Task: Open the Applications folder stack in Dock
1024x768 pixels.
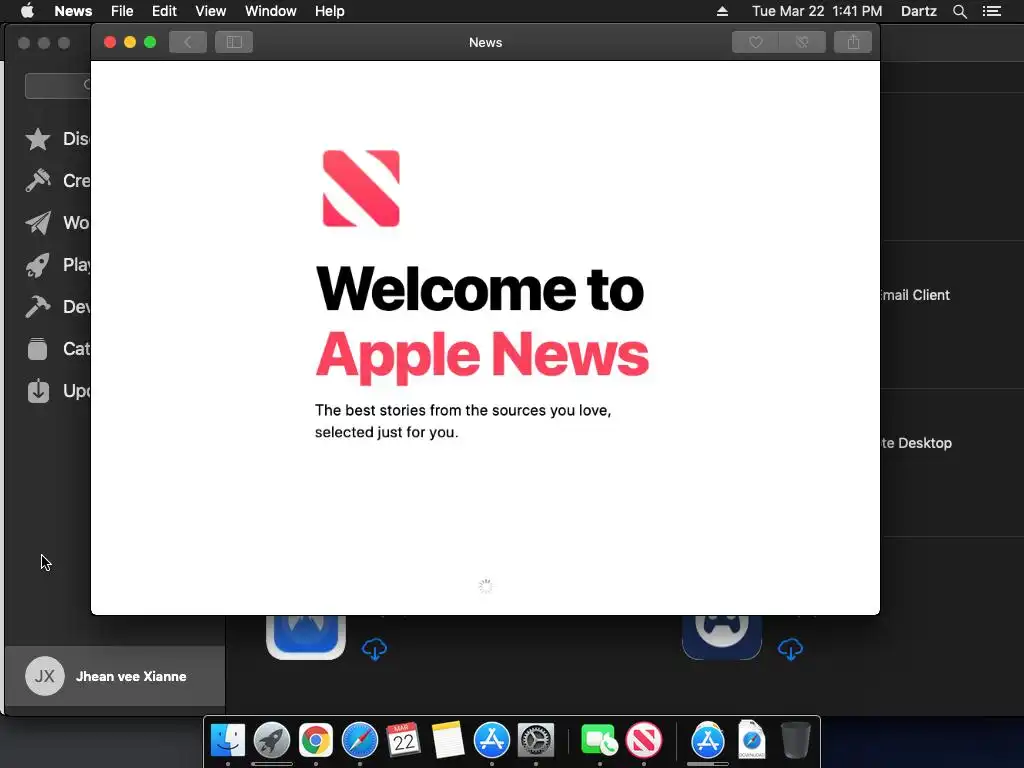Action: (708, 741)
